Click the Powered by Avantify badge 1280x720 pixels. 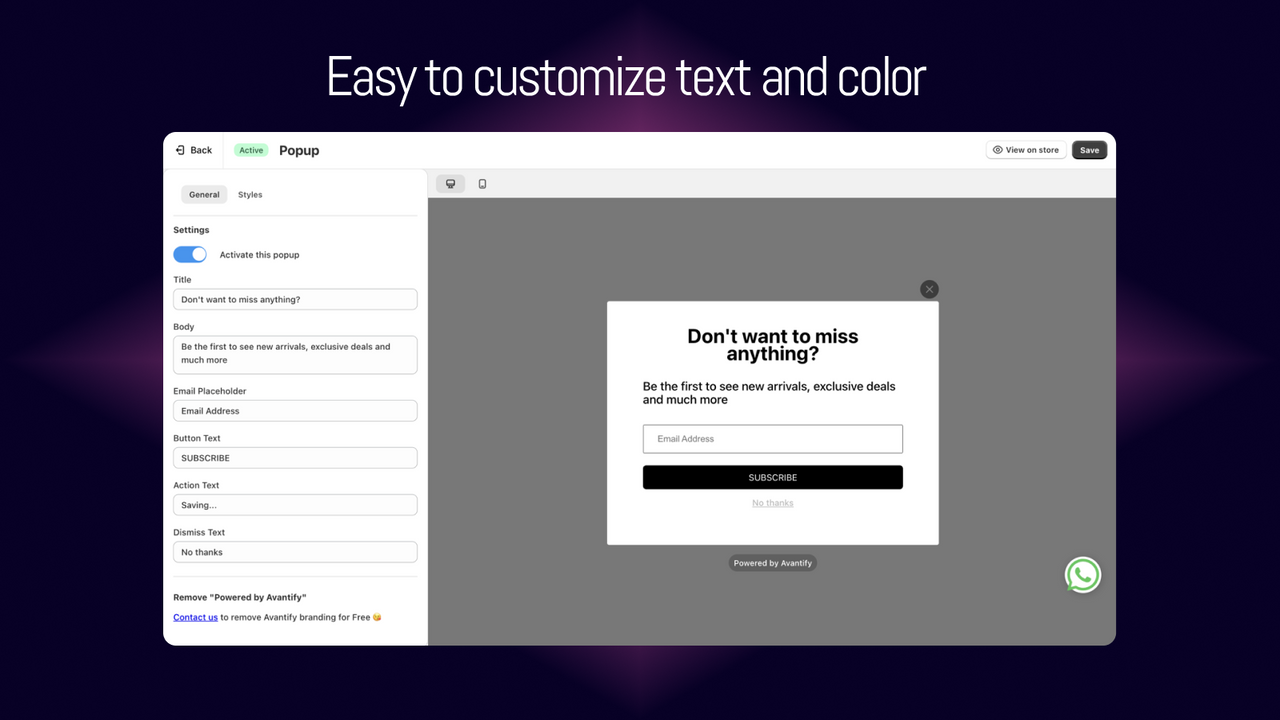(773, 563)
